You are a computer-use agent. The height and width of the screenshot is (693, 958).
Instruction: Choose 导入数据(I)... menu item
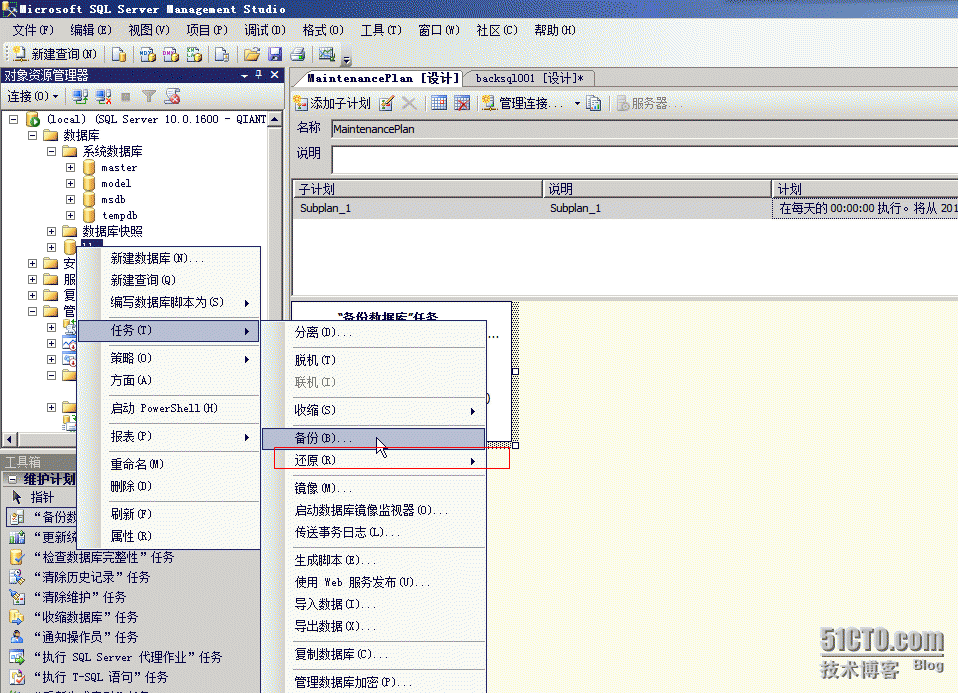[x=375, y=604]
